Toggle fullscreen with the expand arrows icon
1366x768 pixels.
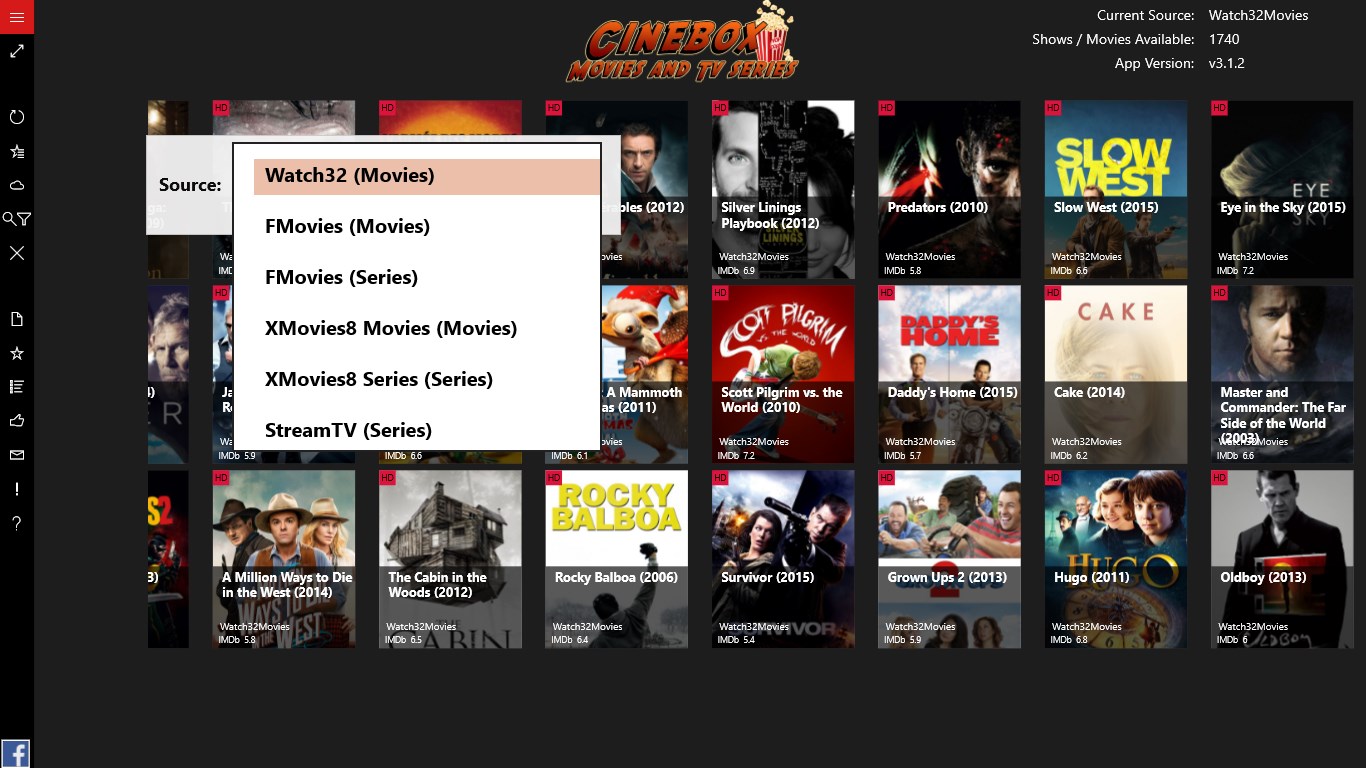pos(17,51)
